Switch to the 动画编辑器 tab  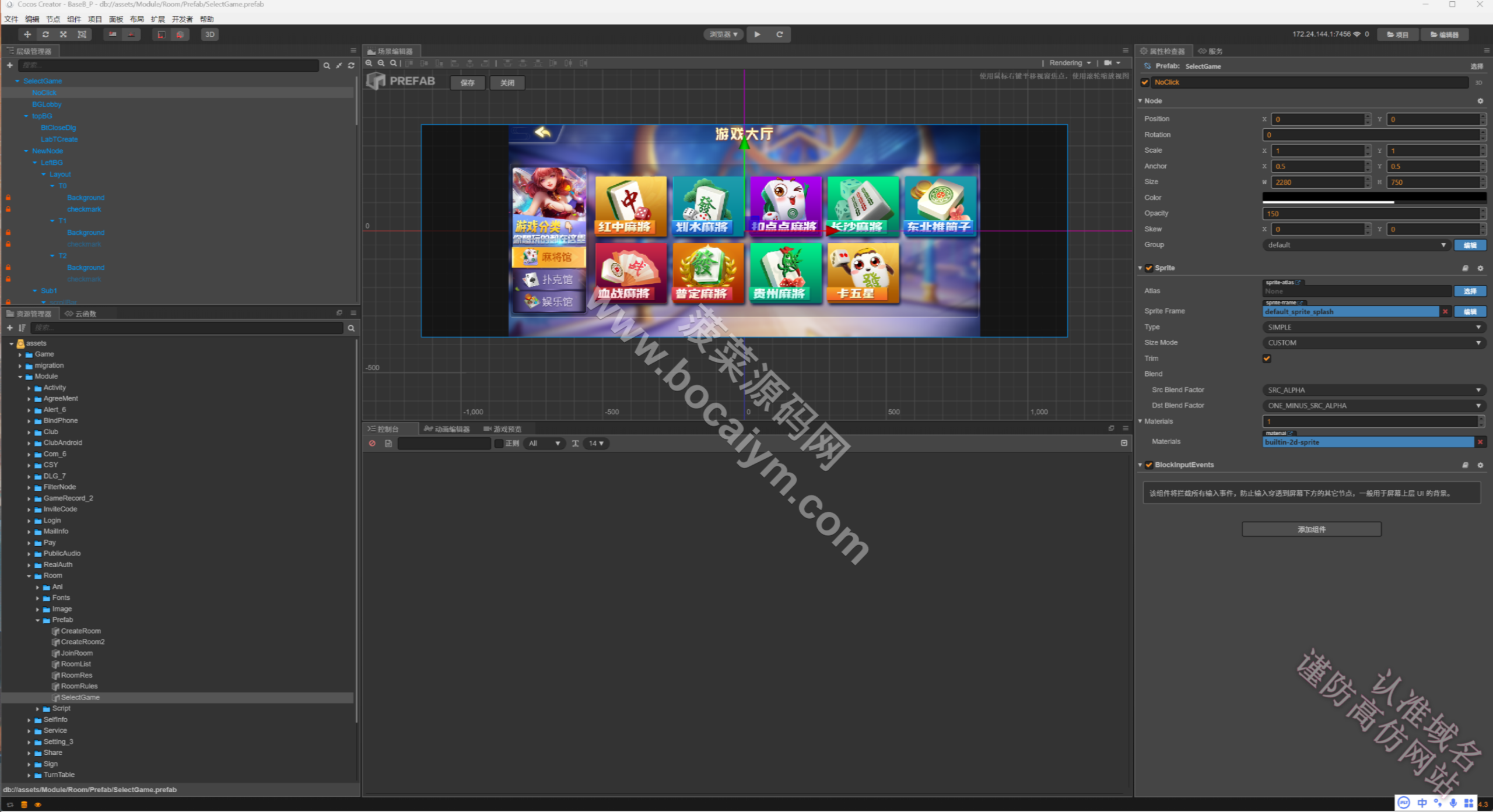coord(447,429)
